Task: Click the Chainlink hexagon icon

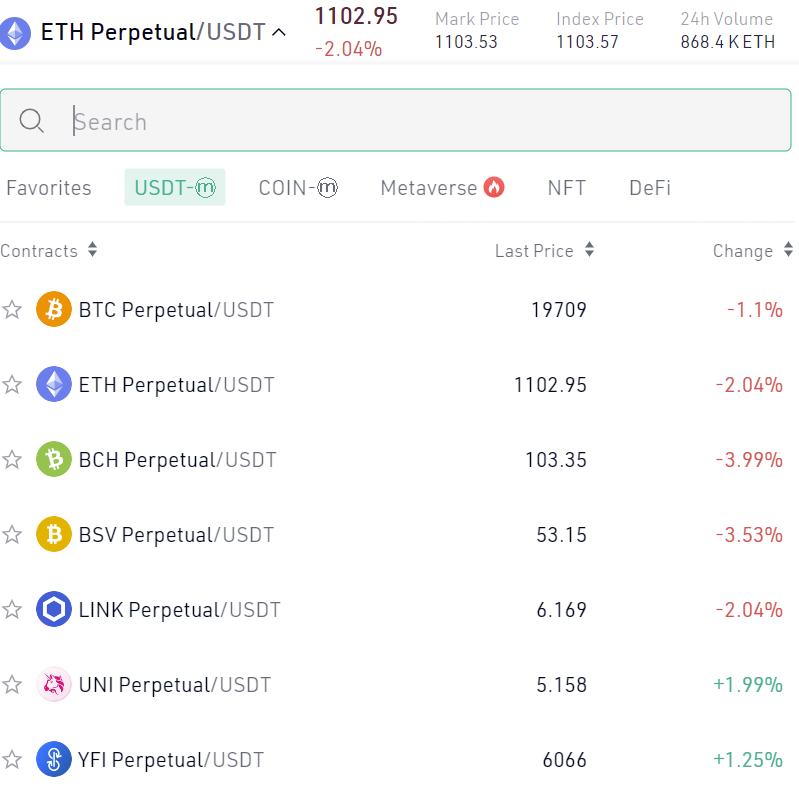Action: (54, 610)
